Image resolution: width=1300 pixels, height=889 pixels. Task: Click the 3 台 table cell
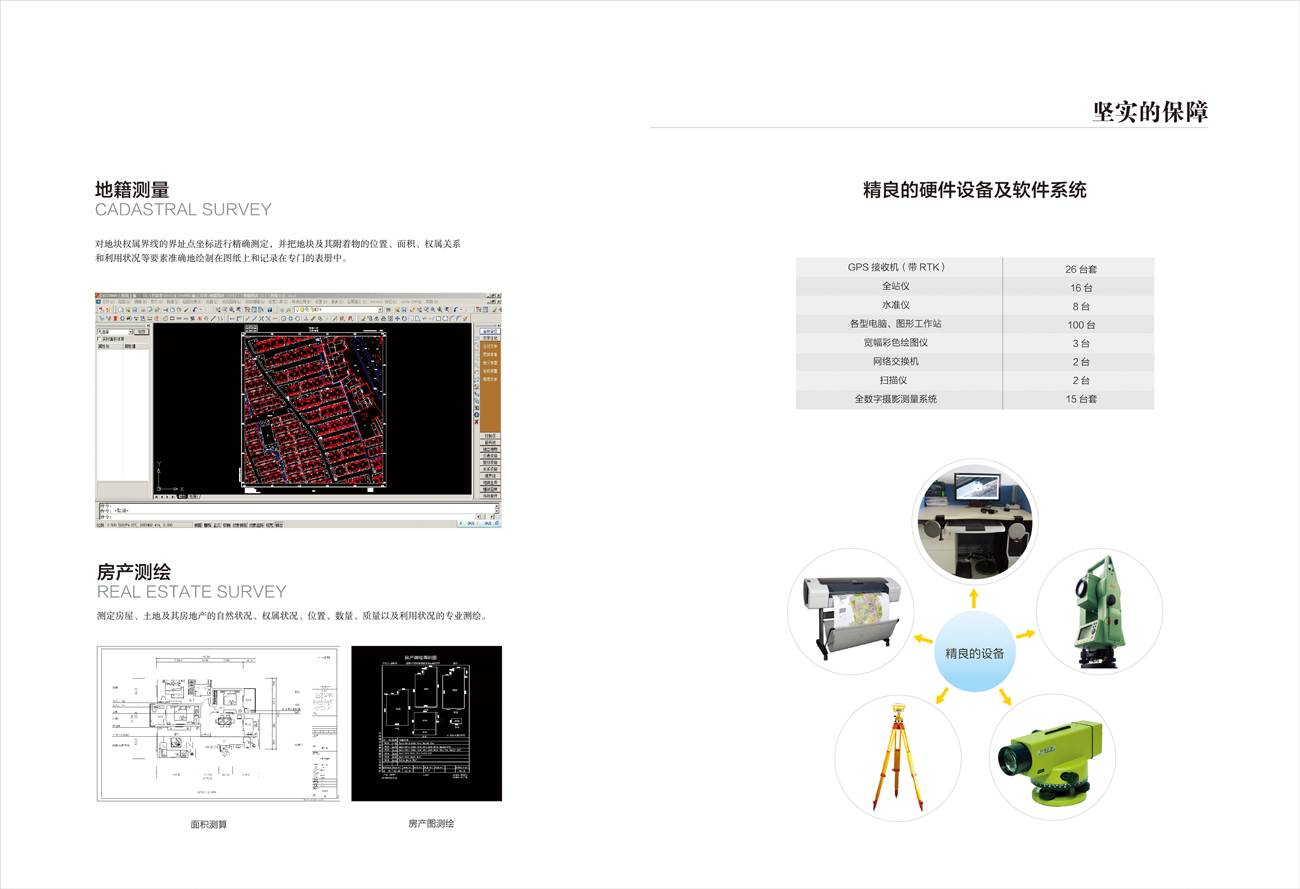[1079, 343]
